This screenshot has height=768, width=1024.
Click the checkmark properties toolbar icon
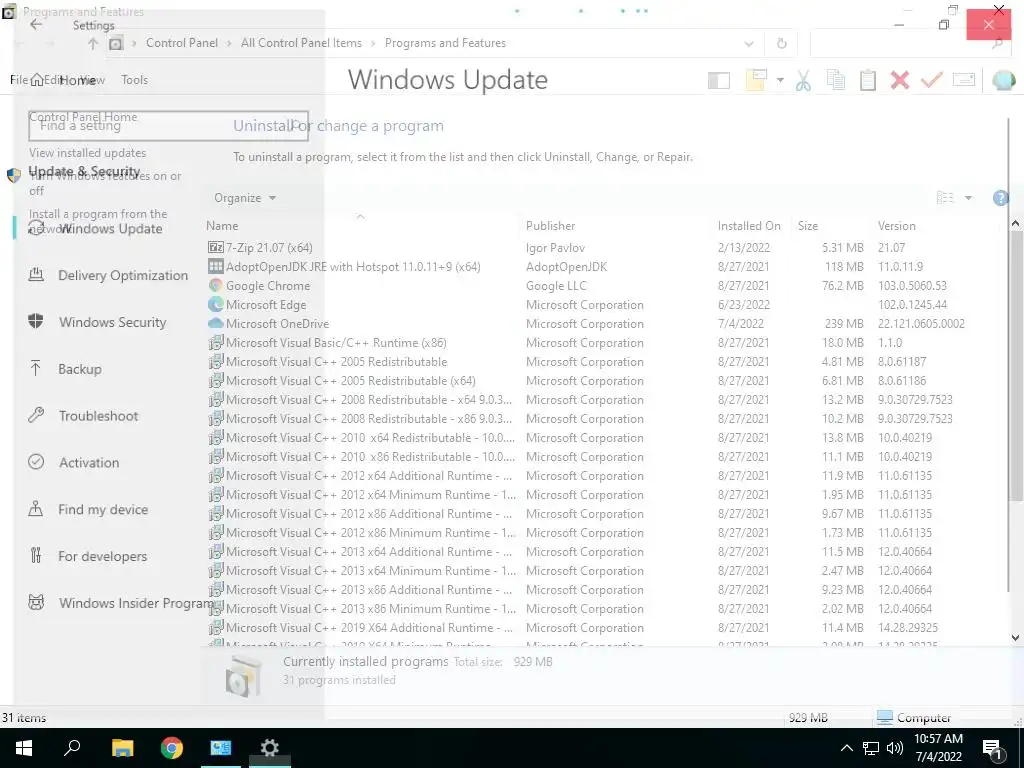(x=931, y=80)
